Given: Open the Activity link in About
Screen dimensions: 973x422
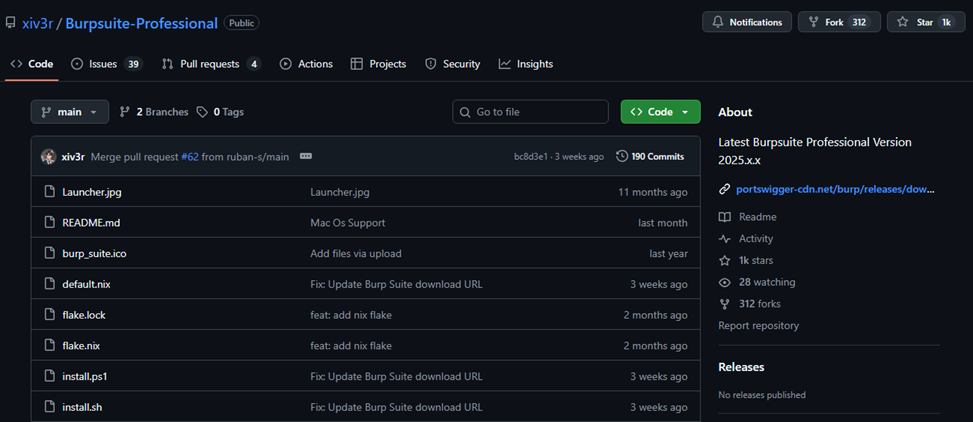Looking at the screenshot, I should tap(756, 238).
